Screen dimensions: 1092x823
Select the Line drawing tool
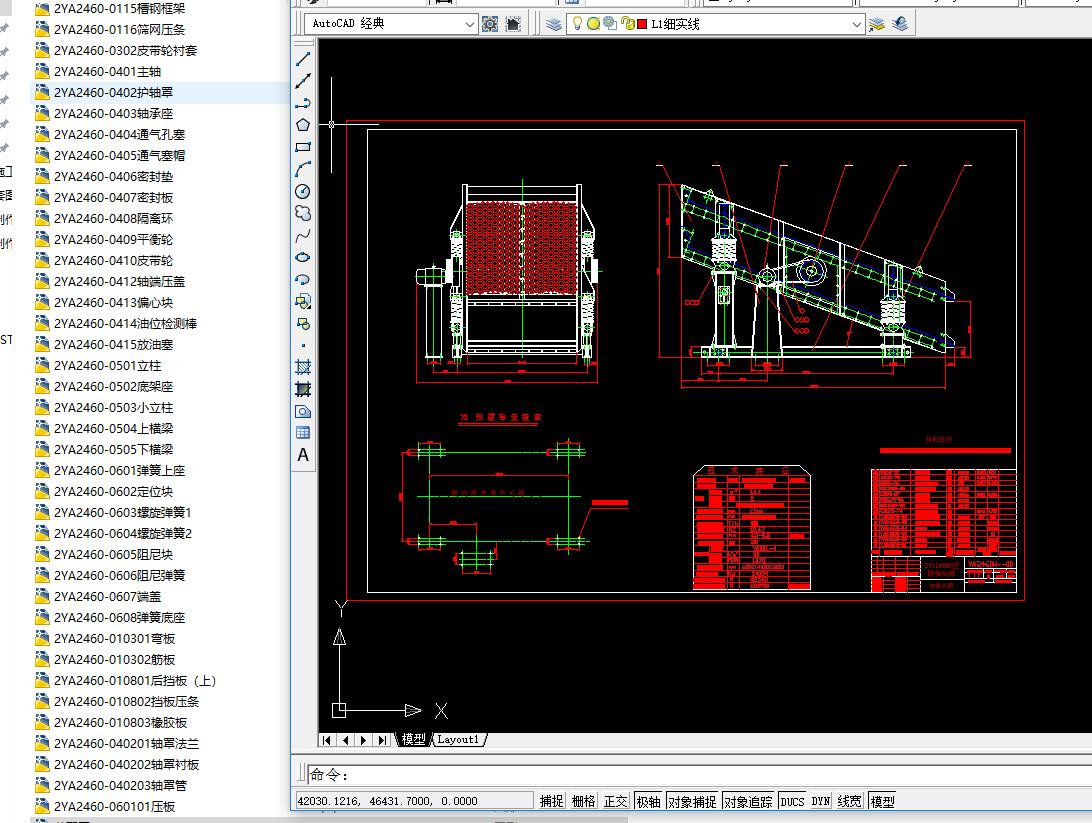pyautogui.click(x=303, y=60)
